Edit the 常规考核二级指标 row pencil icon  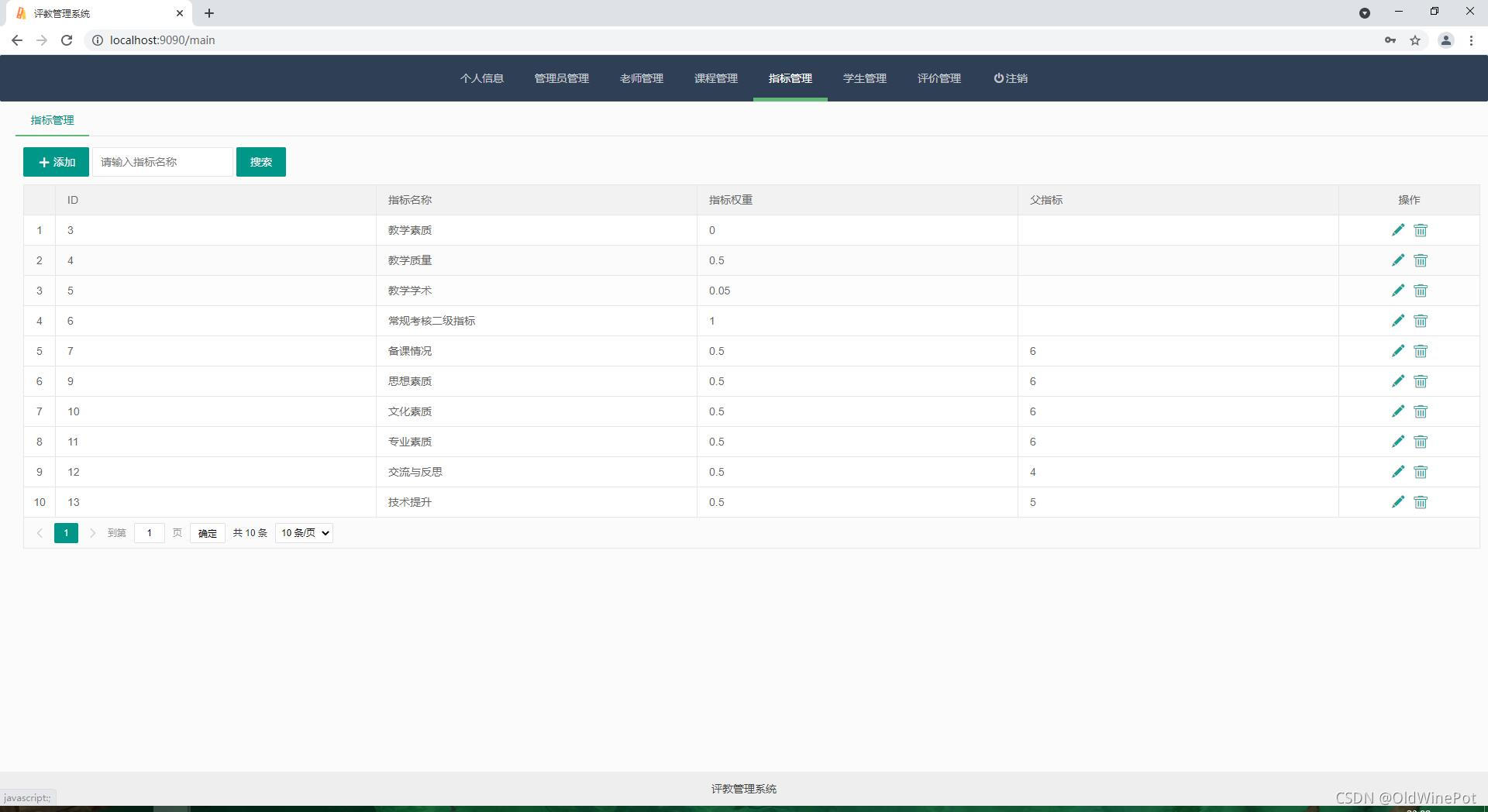point(1398,321)
